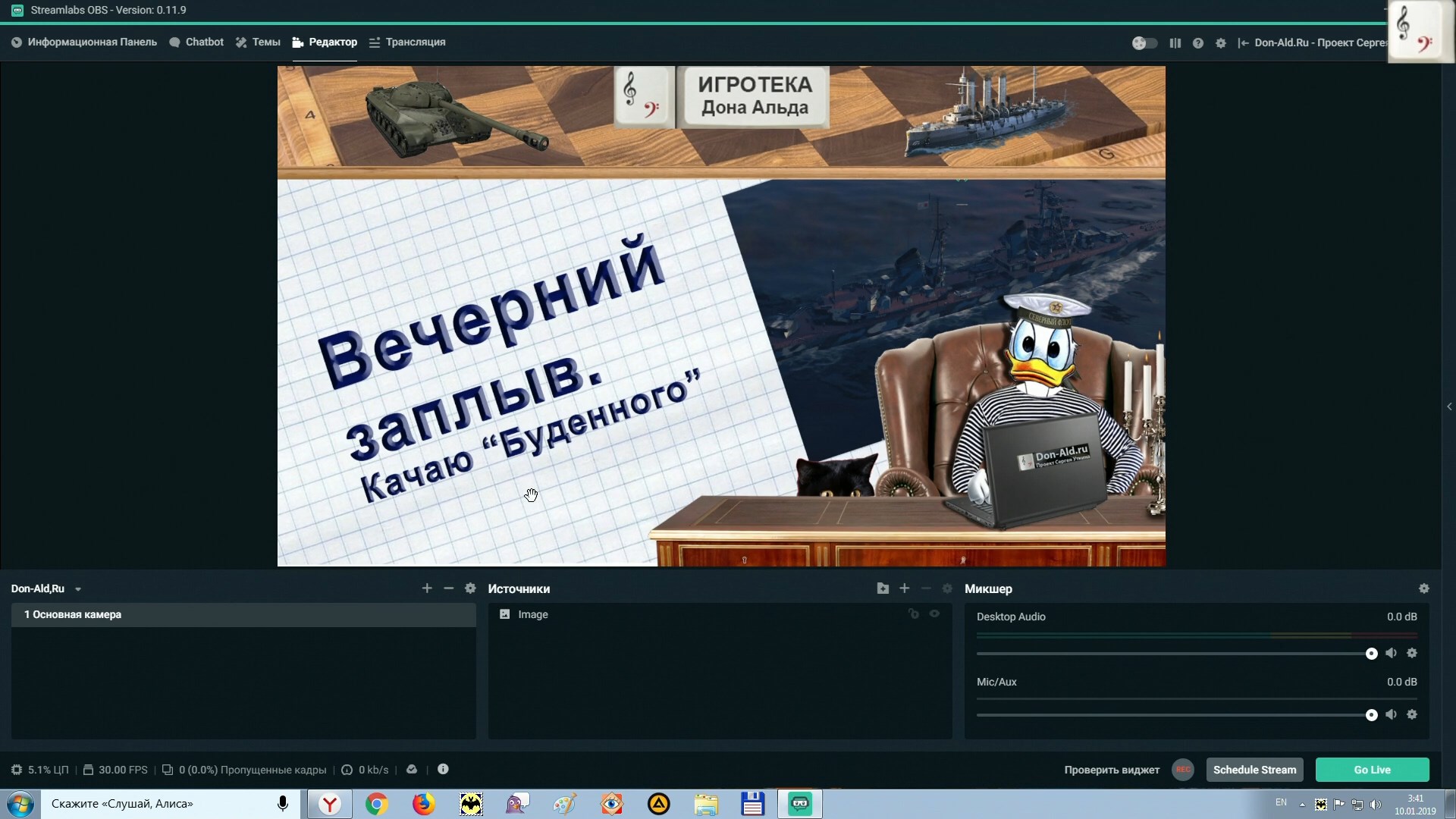Click the stream preview canvas image
This screenshot has height=819, width=1456.
[x=721, y=316]
